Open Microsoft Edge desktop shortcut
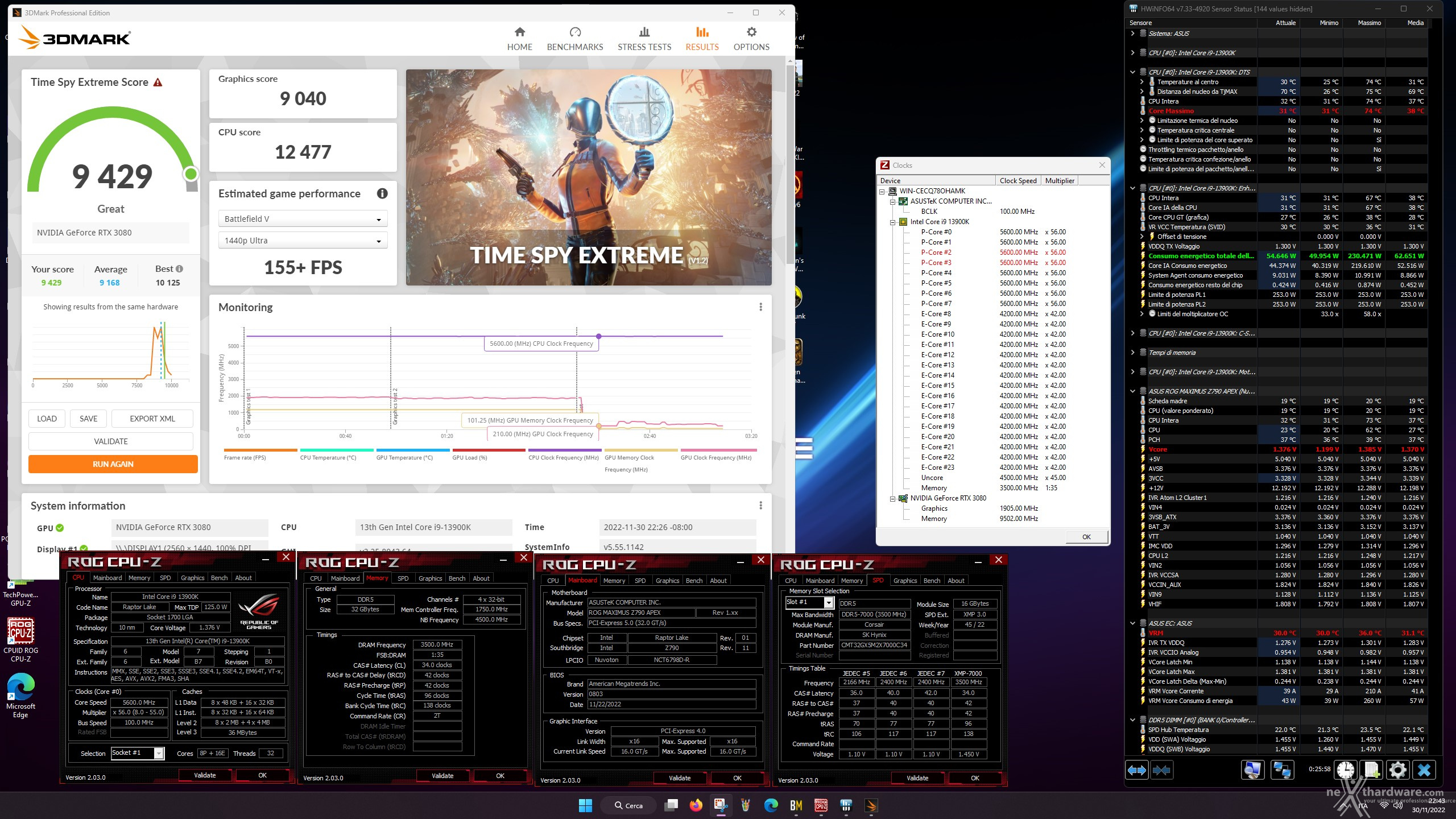 tap(21, 696)
